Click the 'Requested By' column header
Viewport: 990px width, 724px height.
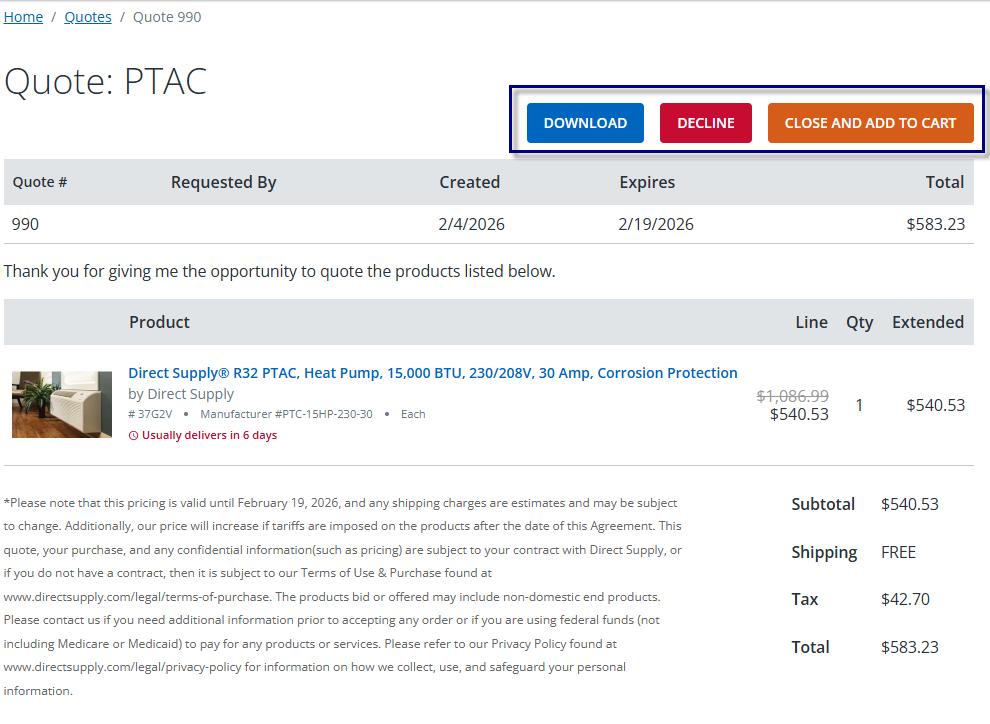224,182
